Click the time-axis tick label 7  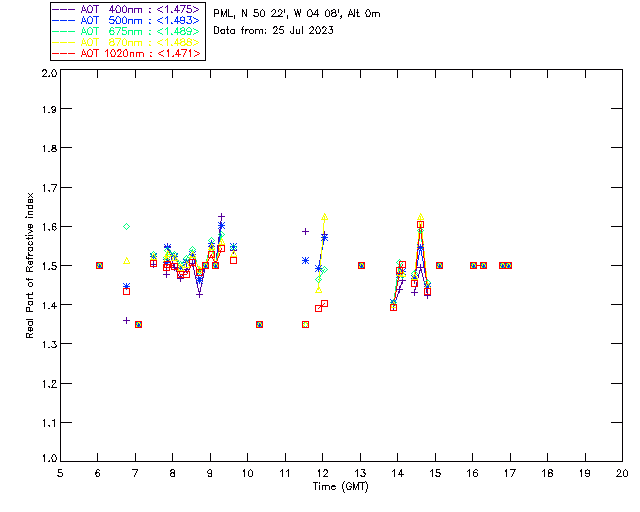[x=135, y=473]
